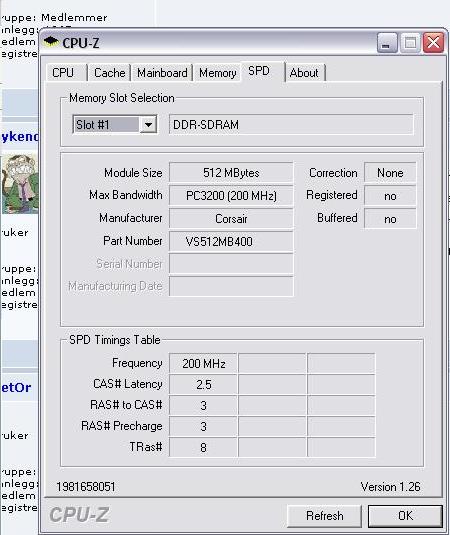The width and height of the screenshot is (450, 535).
Task: Select the Memory tab
Action: click(218, 73)
